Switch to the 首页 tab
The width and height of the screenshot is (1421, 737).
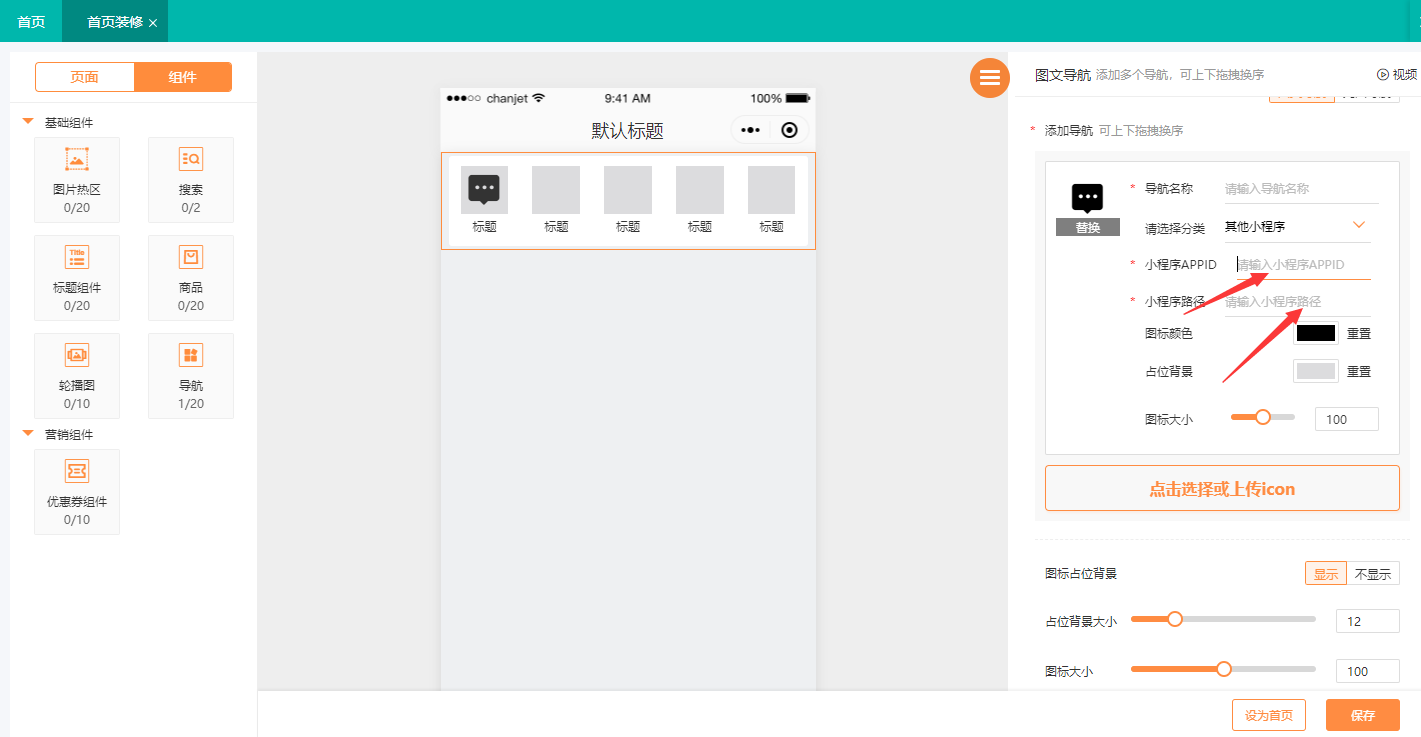point(31,21)
